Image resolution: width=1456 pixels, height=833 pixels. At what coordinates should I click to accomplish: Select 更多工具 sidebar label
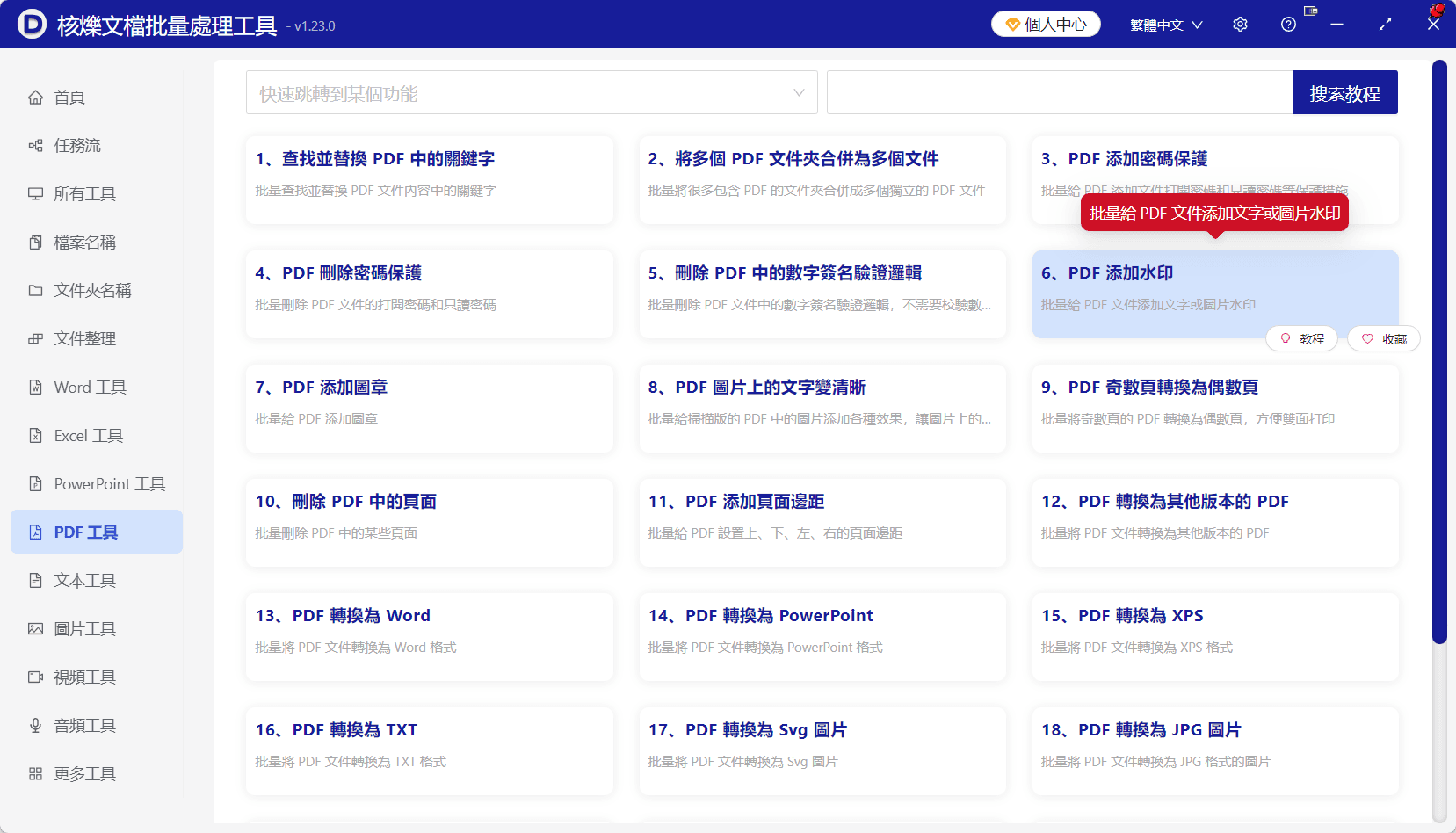click(x=85, y=773)
